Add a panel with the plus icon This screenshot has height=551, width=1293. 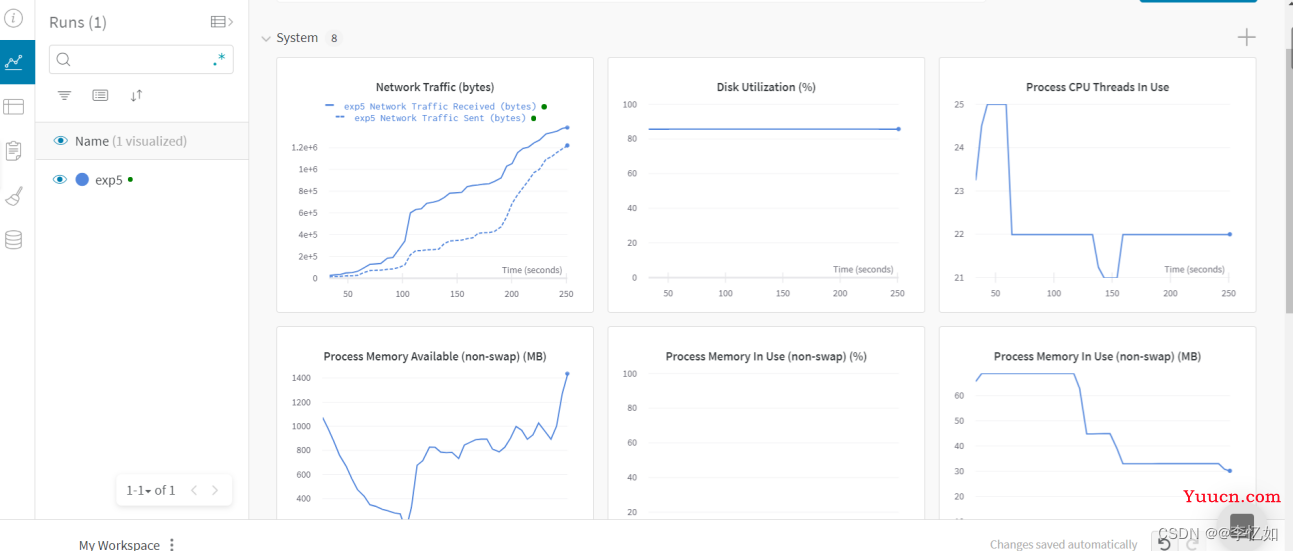(x=1246, y=38)
